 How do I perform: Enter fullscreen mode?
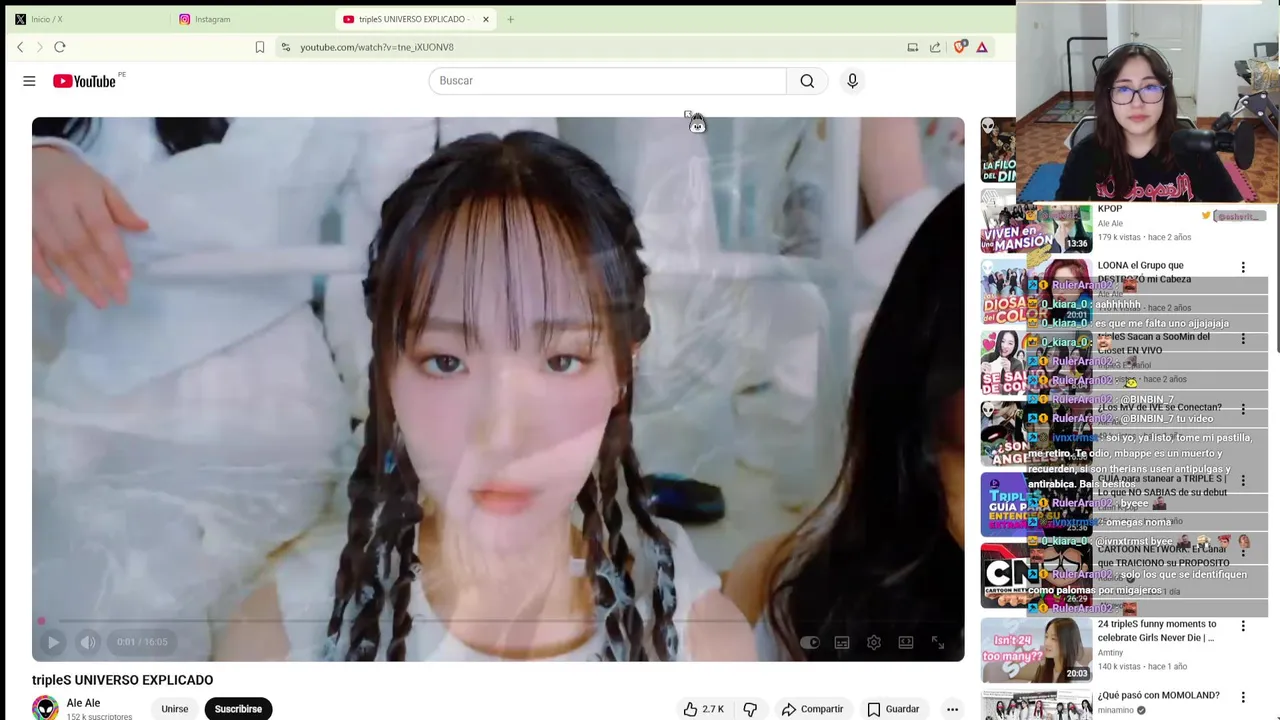point(938,643)
